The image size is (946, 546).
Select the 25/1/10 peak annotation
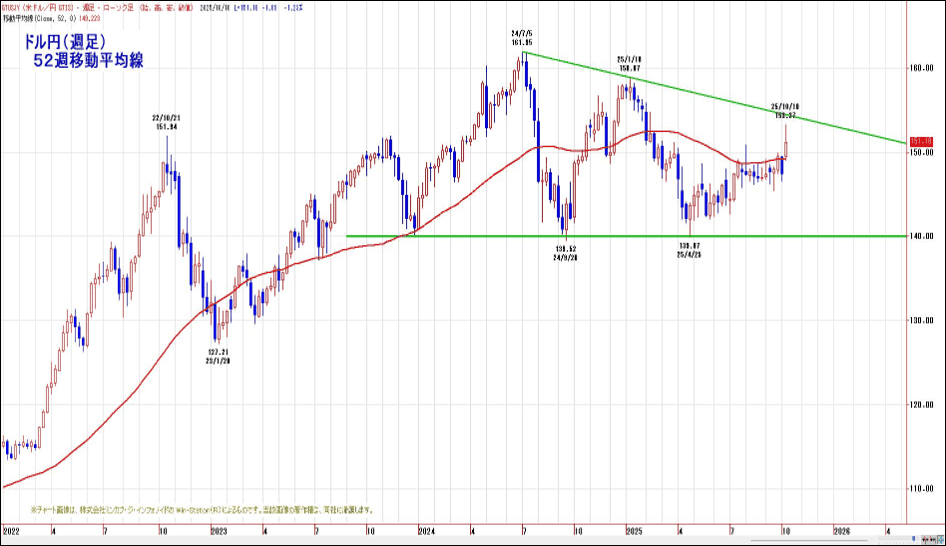629,63
